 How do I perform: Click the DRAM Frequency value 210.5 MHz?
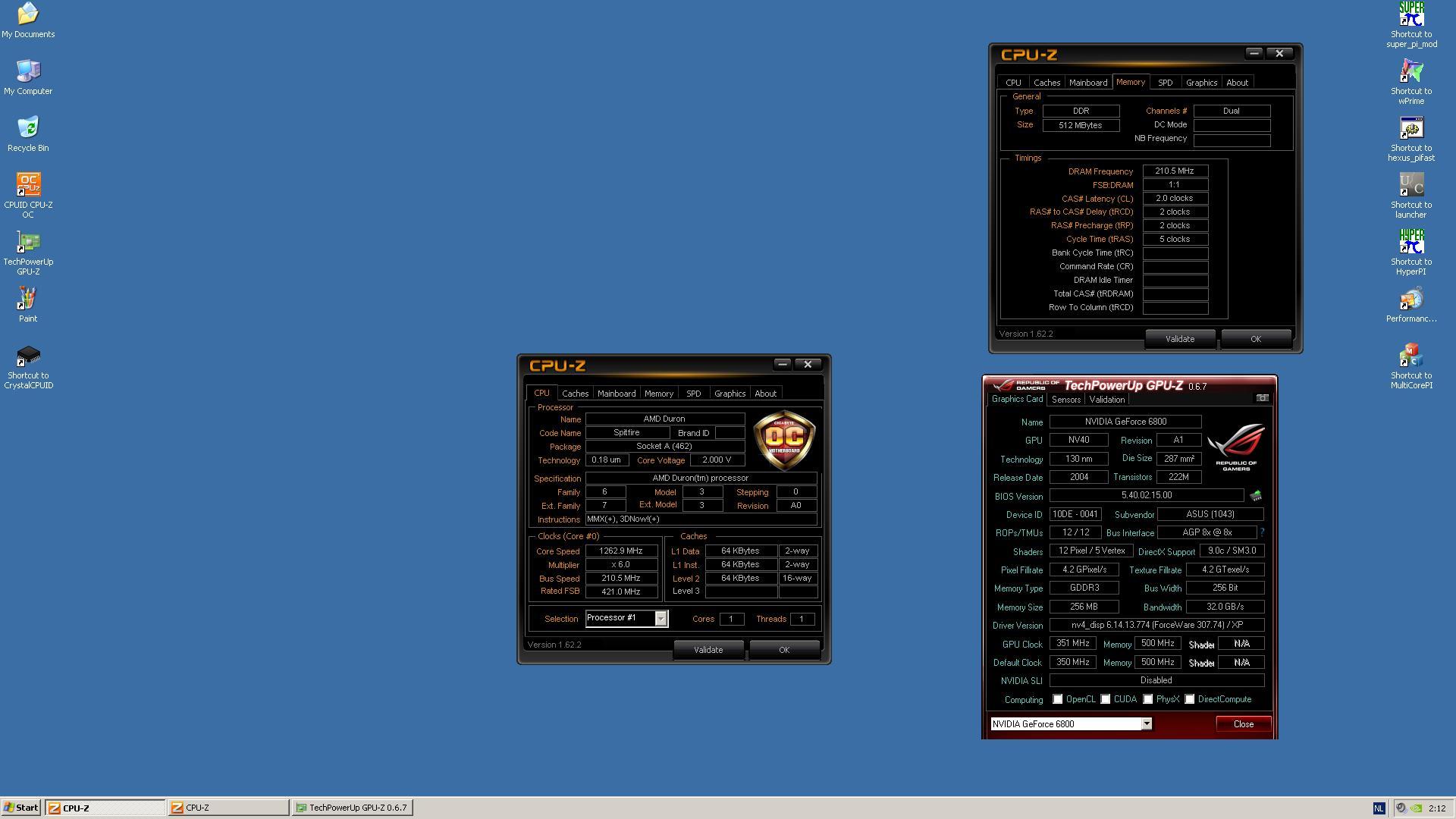click(x=1175, y=171)
